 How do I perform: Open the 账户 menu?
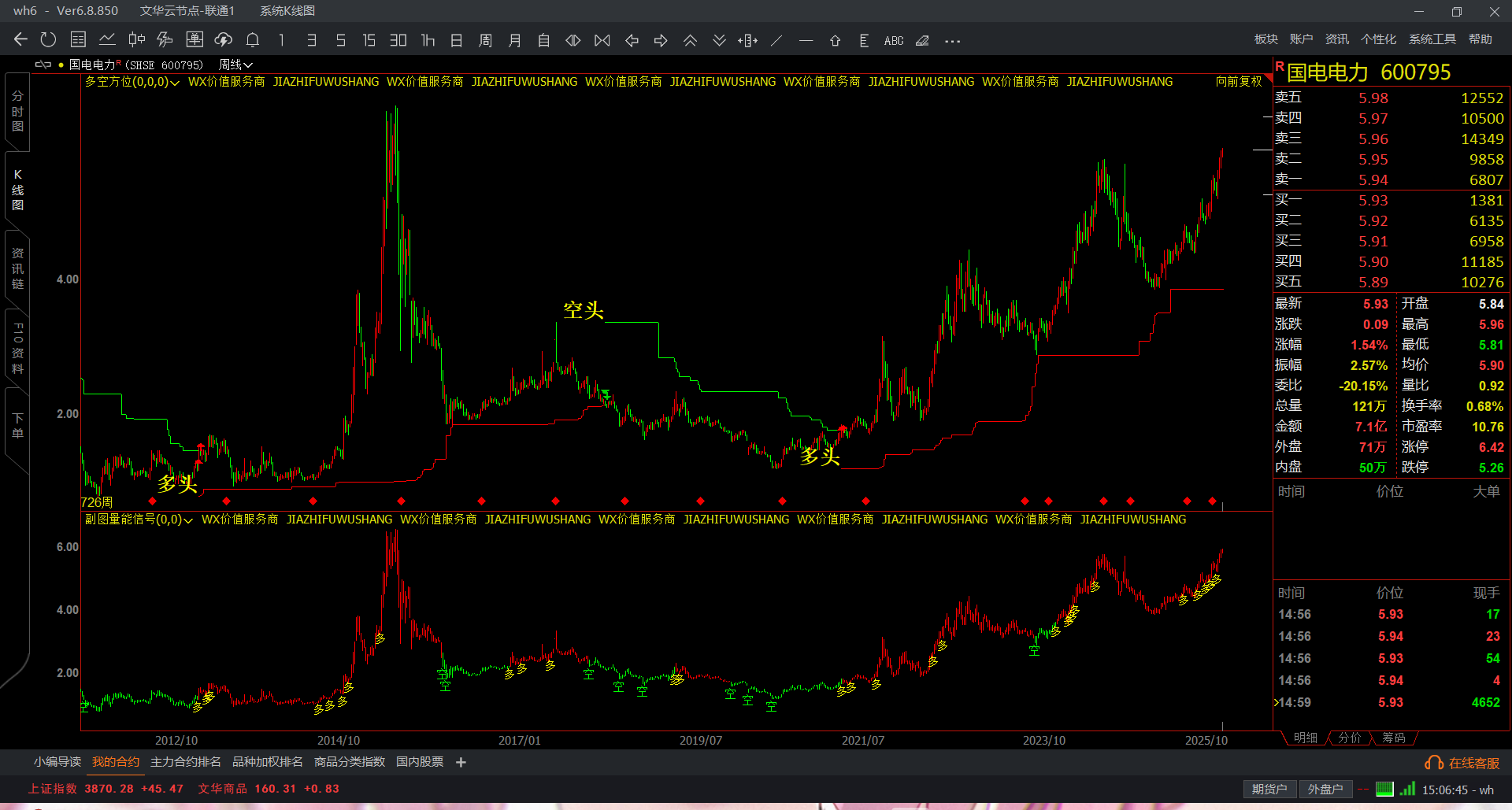pyautogui.click(x=1301, y=39)
